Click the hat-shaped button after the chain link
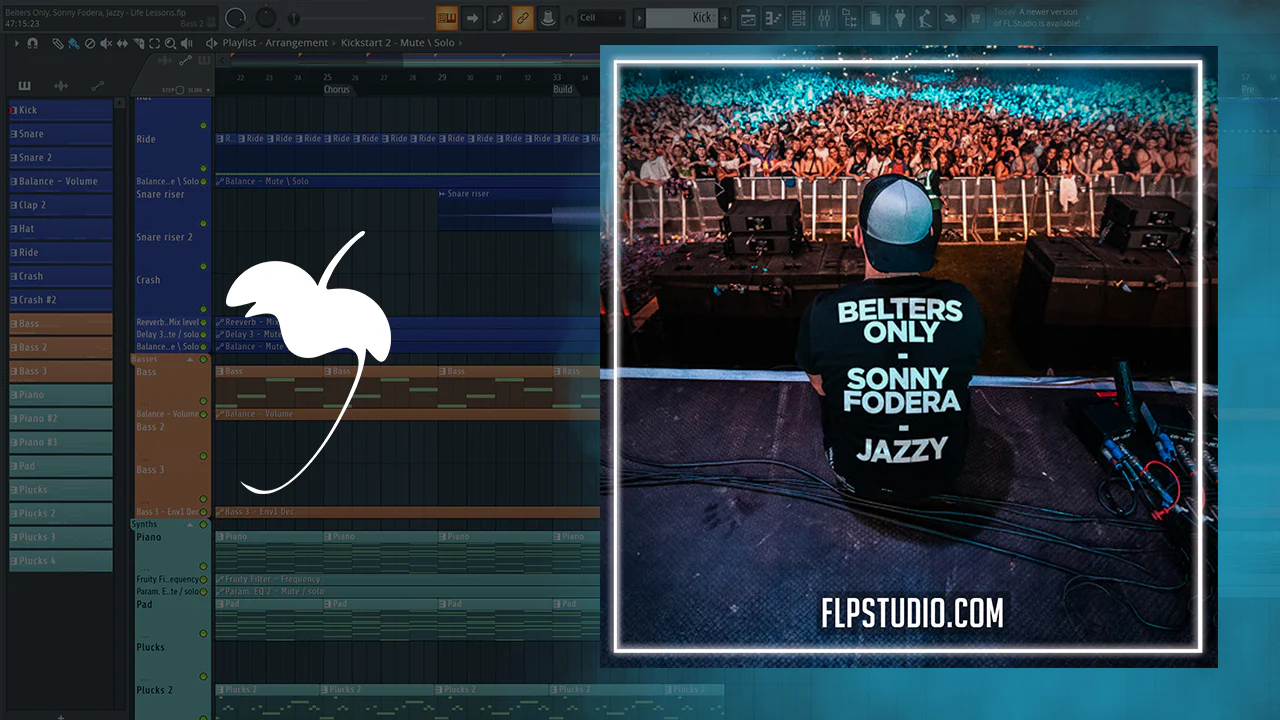The image size is (1280, 720). click(x=547, y=18)
